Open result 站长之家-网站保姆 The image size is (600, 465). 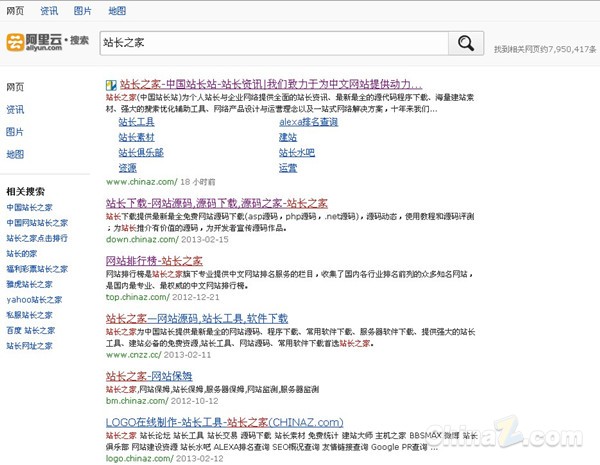(x=149, y=376)
